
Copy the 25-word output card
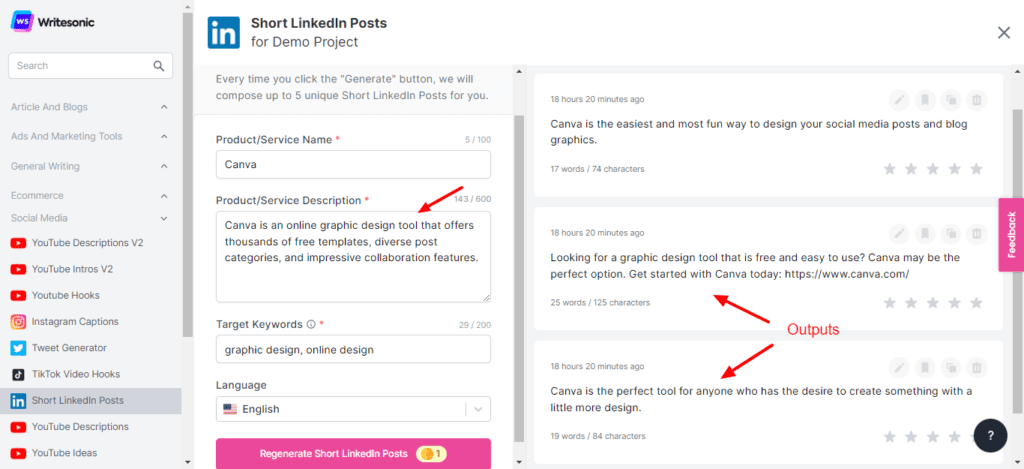pyautogui.click(x=951, y=233)
